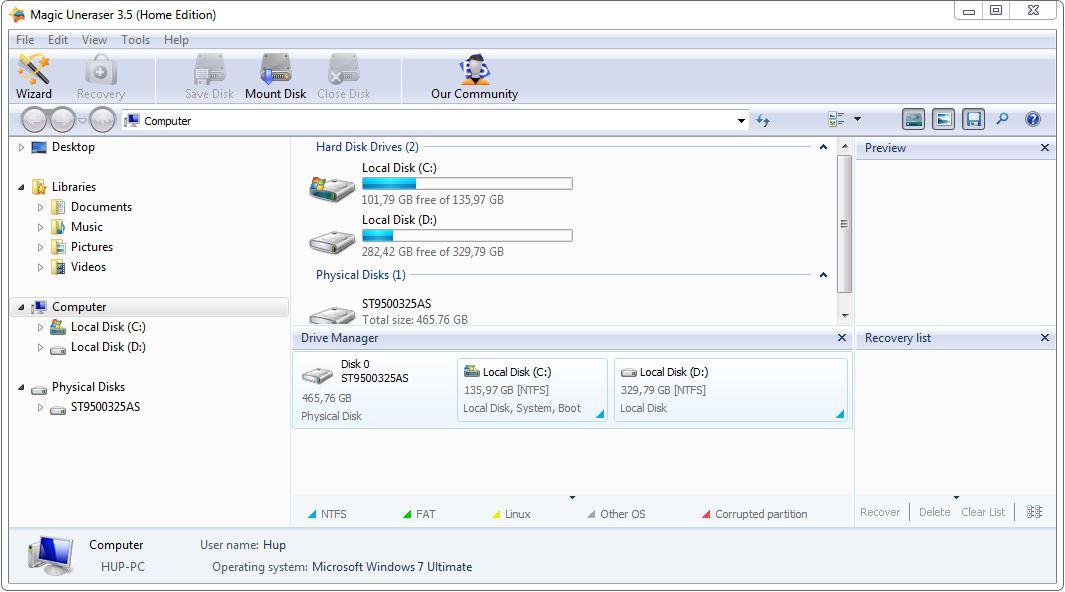Collapse the Physical Disks tree node
The width and height of the screenshot is (1065, 592).
point(21,387)
